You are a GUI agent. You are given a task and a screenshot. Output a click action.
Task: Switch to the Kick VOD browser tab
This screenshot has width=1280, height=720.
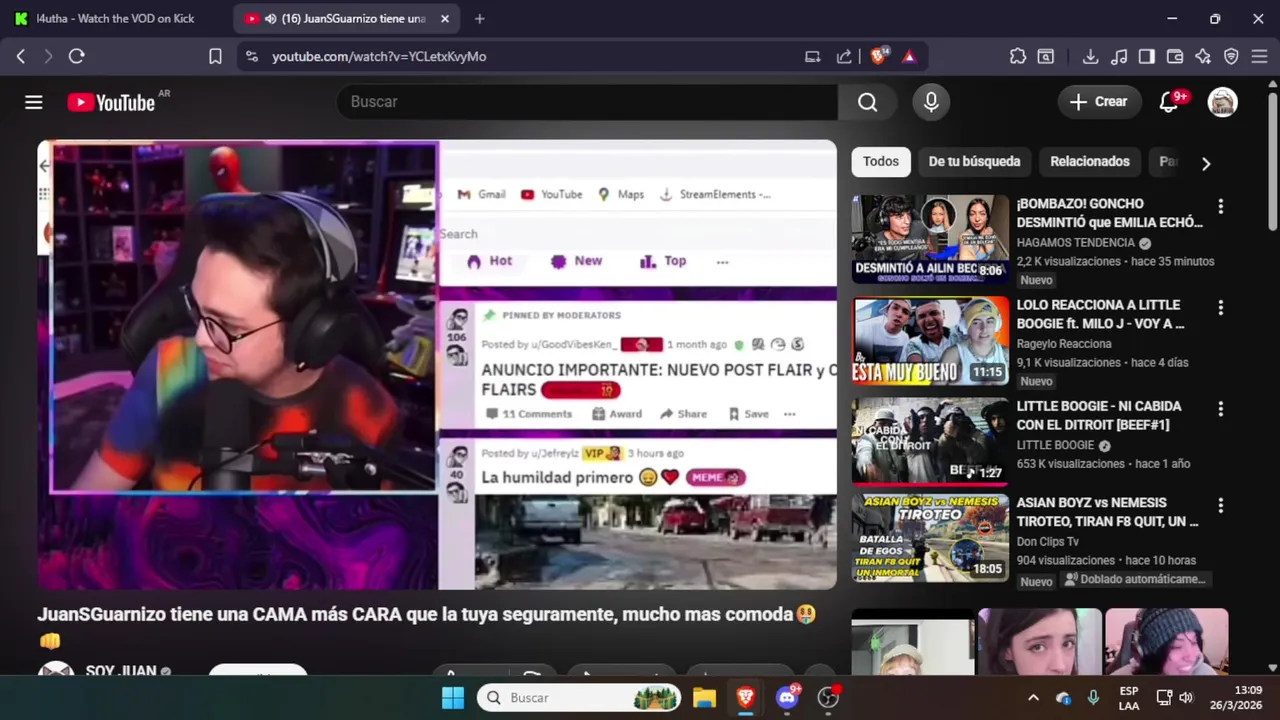(115, 19)
